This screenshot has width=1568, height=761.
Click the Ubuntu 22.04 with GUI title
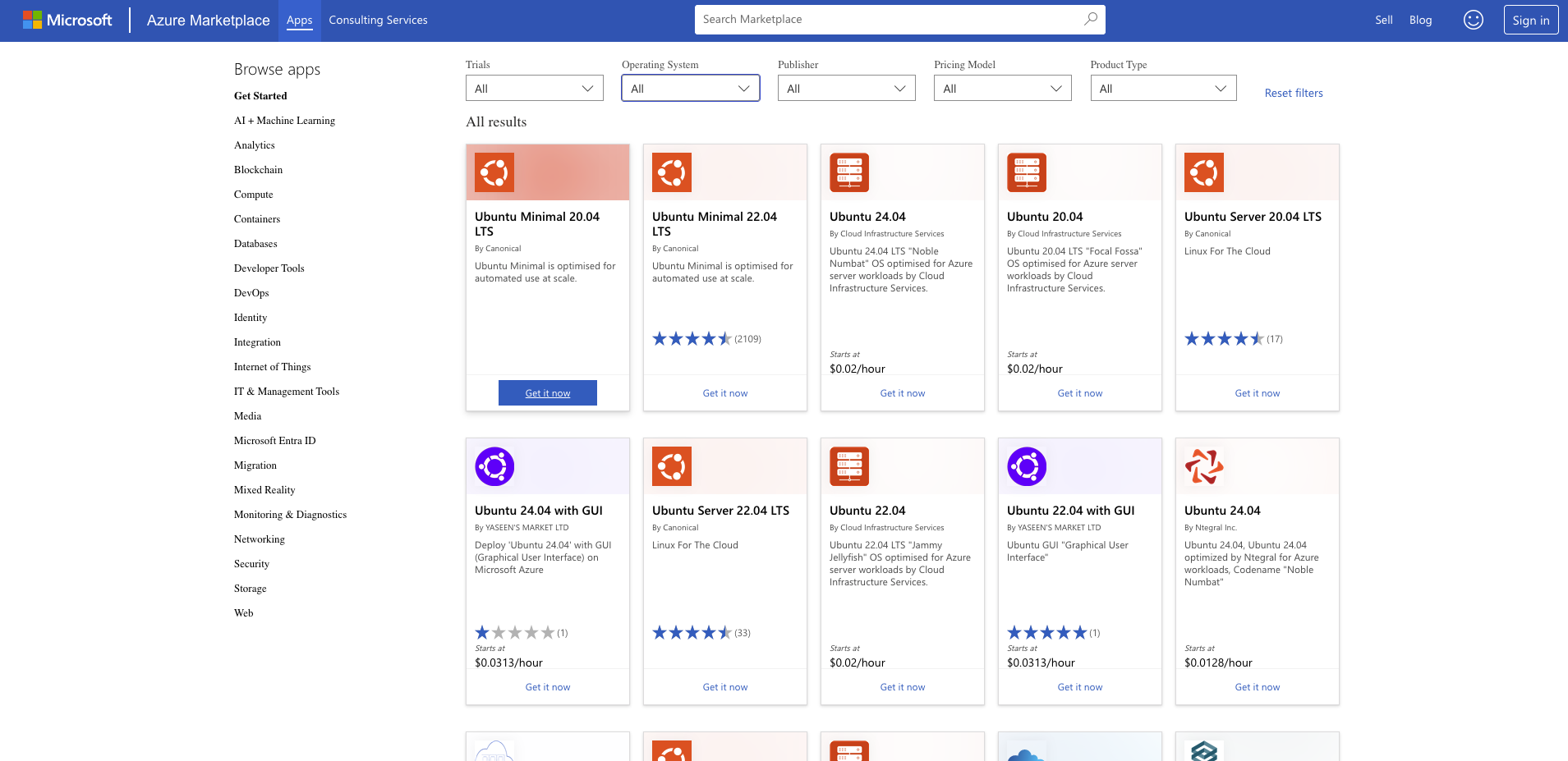(x=1071, y=511)
